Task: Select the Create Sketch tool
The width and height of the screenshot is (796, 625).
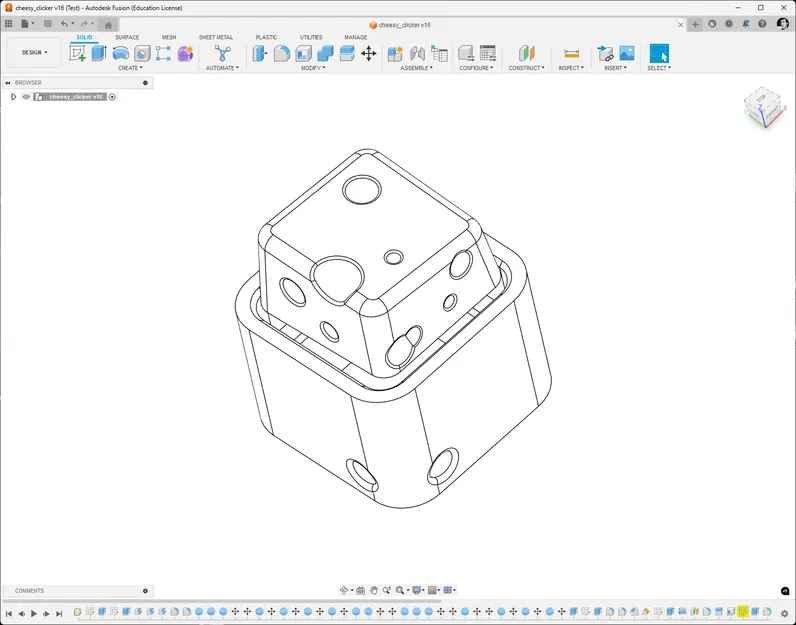Action: pyautogui.click(x=77, y=53)
